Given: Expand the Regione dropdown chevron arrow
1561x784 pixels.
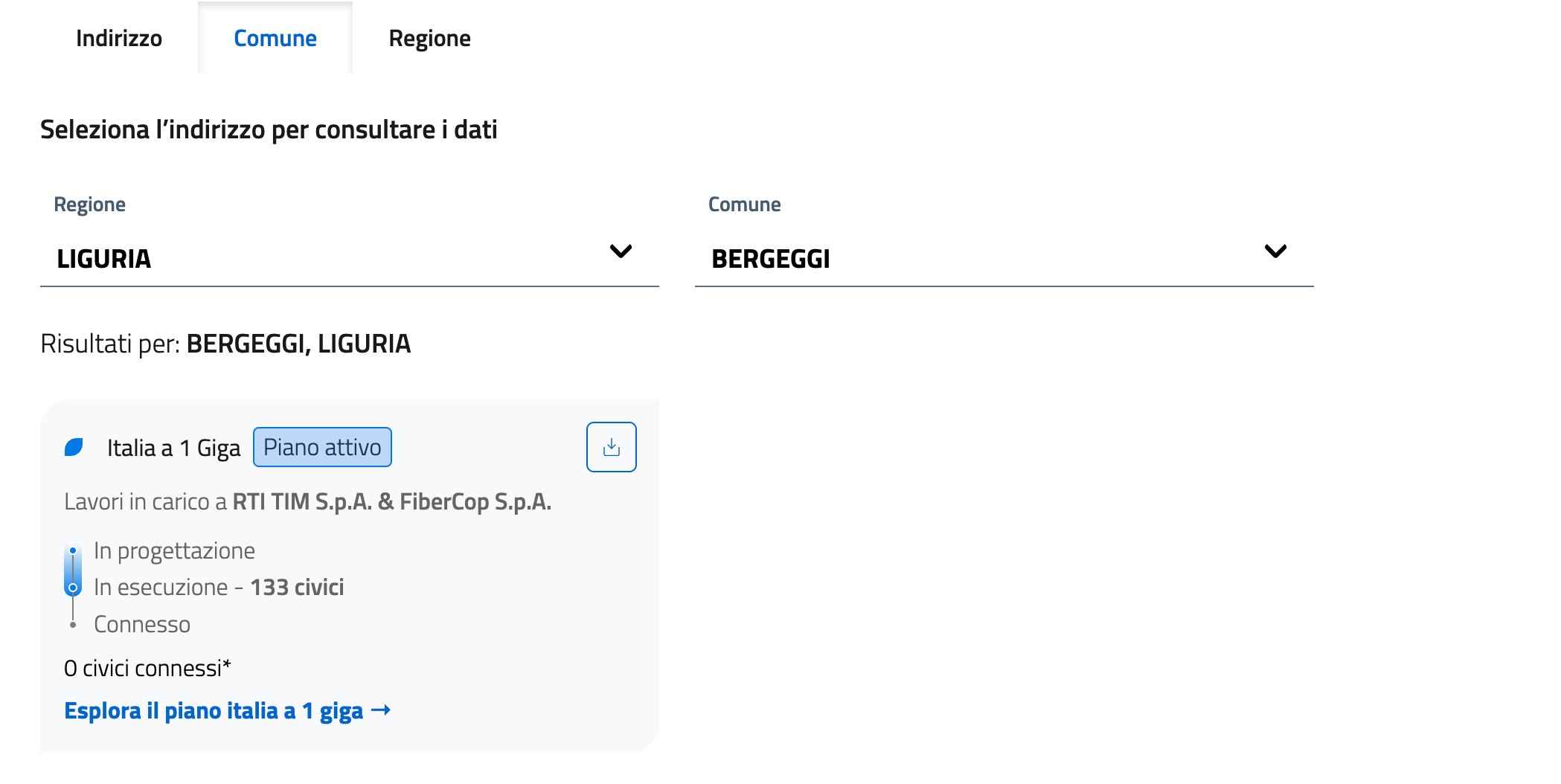Looking at the screenshot, I should pyautogui.click(x=621, y=251).
